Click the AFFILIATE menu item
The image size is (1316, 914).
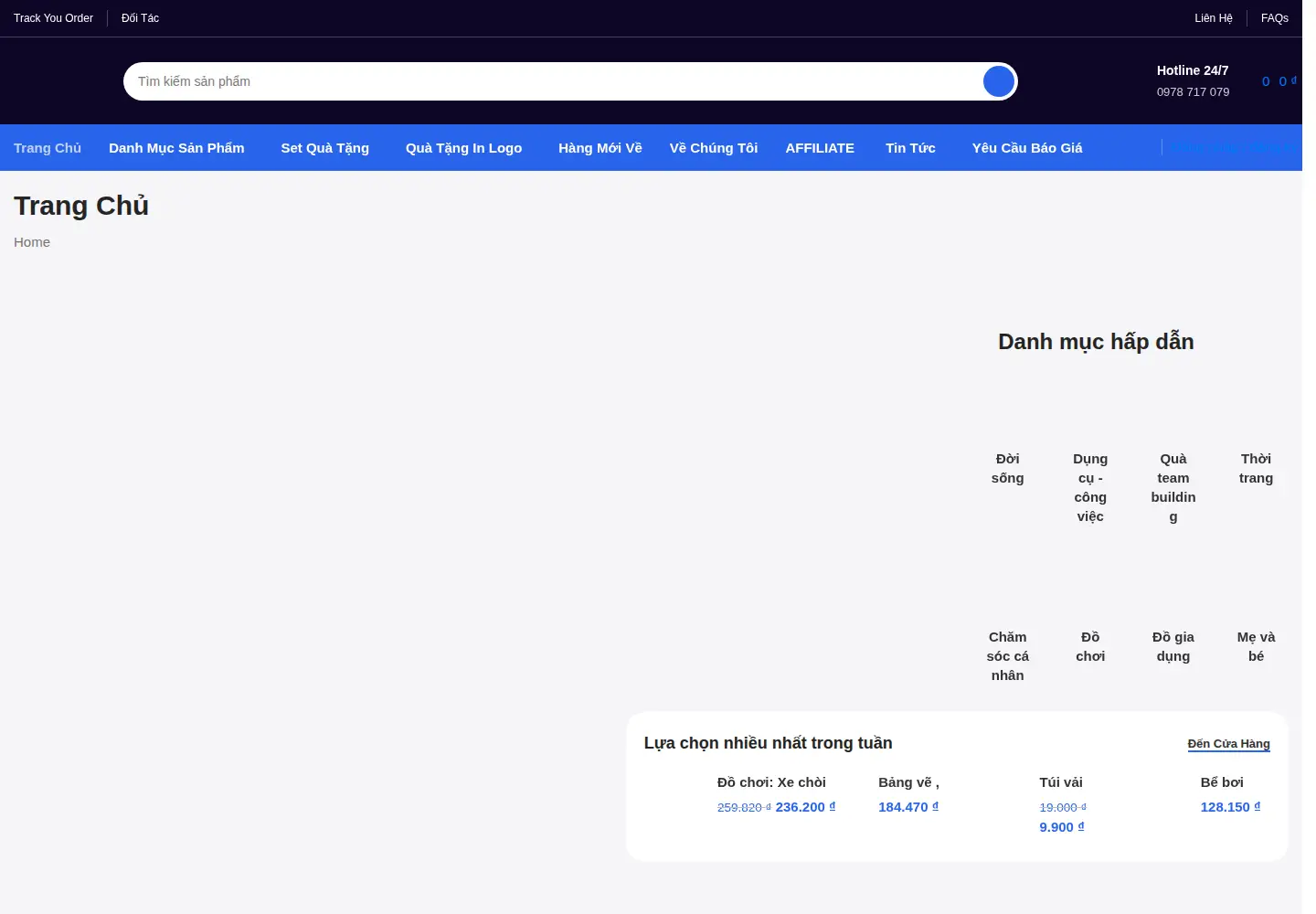pos(820,148)
